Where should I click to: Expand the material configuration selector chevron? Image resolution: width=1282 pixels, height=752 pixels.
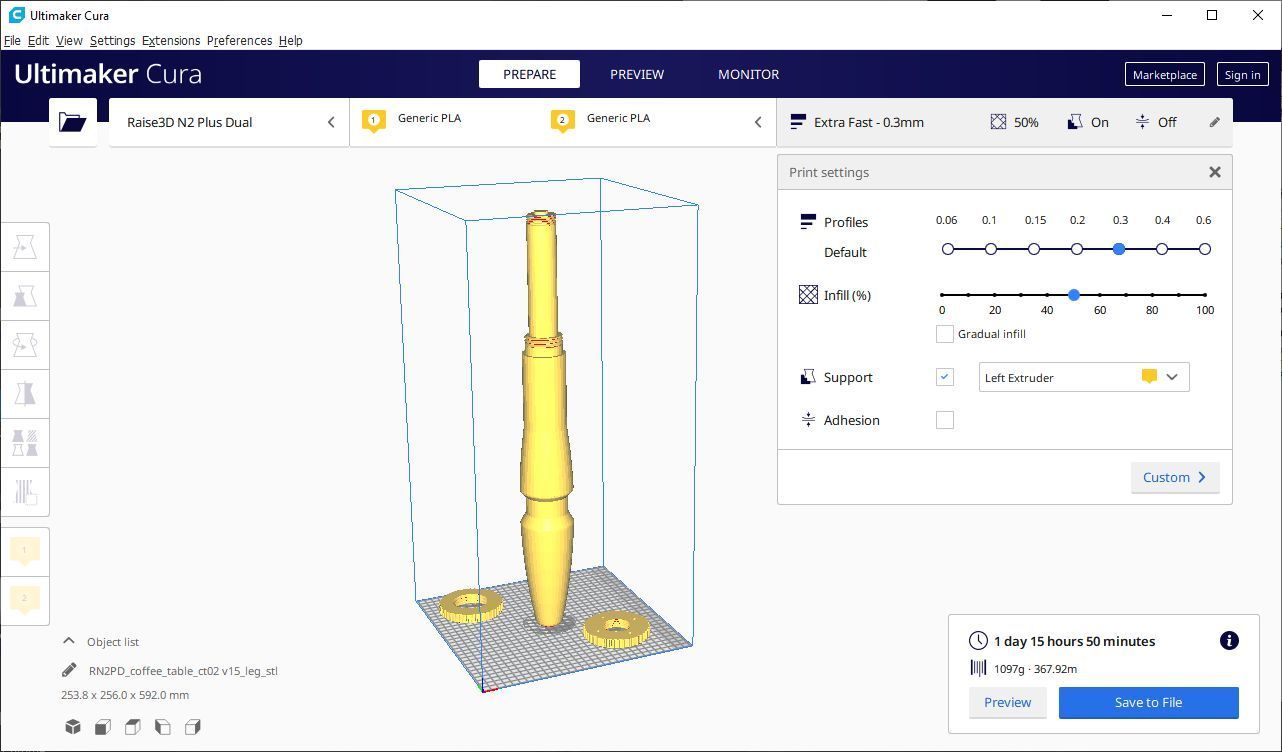point(758,122)
